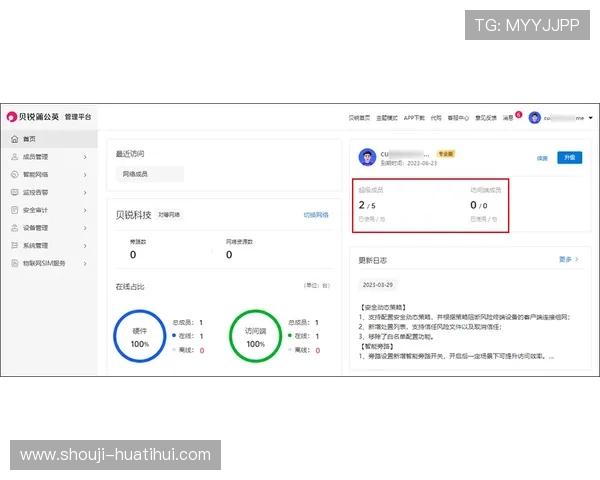Click the device icon beside 设备管理
This screenshot has height=480, width=600.
tap(15, 228)
